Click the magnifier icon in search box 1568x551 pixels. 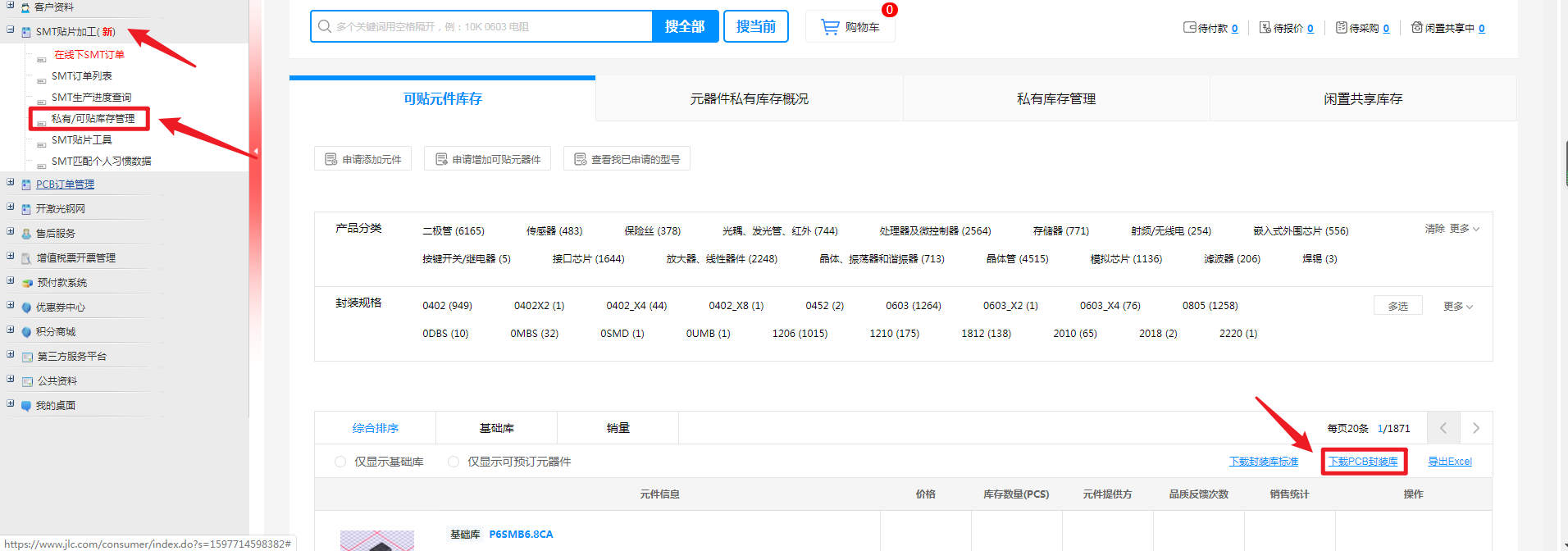tap(325, 26)
